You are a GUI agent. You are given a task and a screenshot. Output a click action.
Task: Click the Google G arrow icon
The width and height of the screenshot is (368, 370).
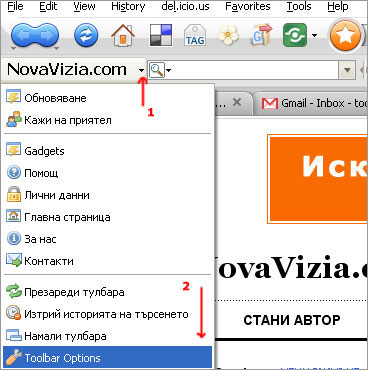click(261, 35)
